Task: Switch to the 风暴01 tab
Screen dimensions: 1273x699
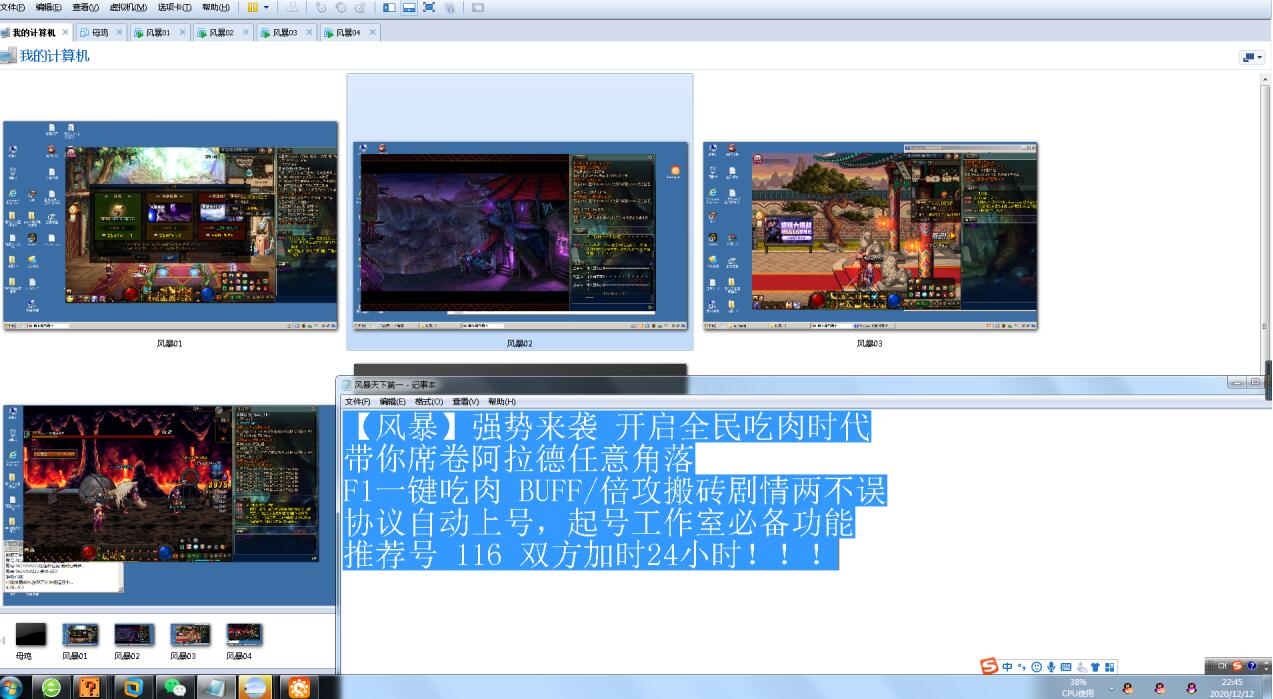Action: click(x=158, y=32)
